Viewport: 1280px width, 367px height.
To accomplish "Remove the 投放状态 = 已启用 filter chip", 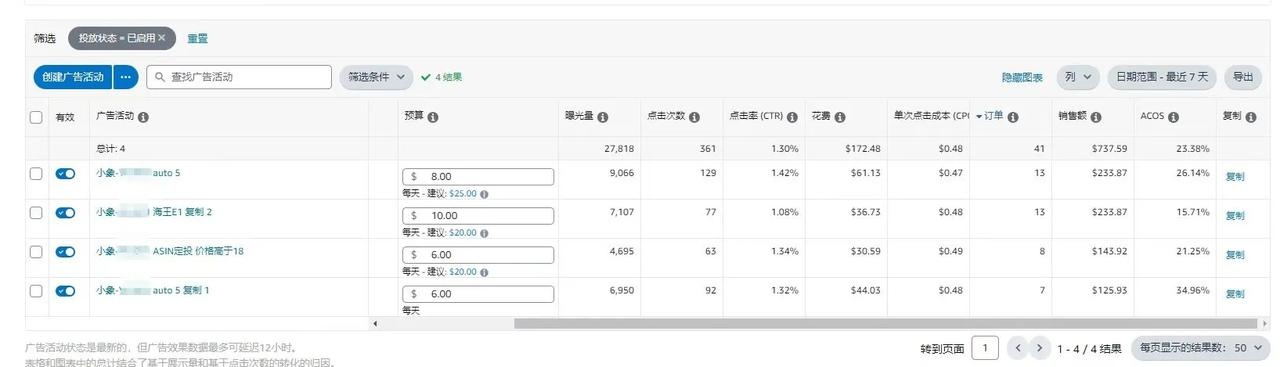I will coord(162,38).
